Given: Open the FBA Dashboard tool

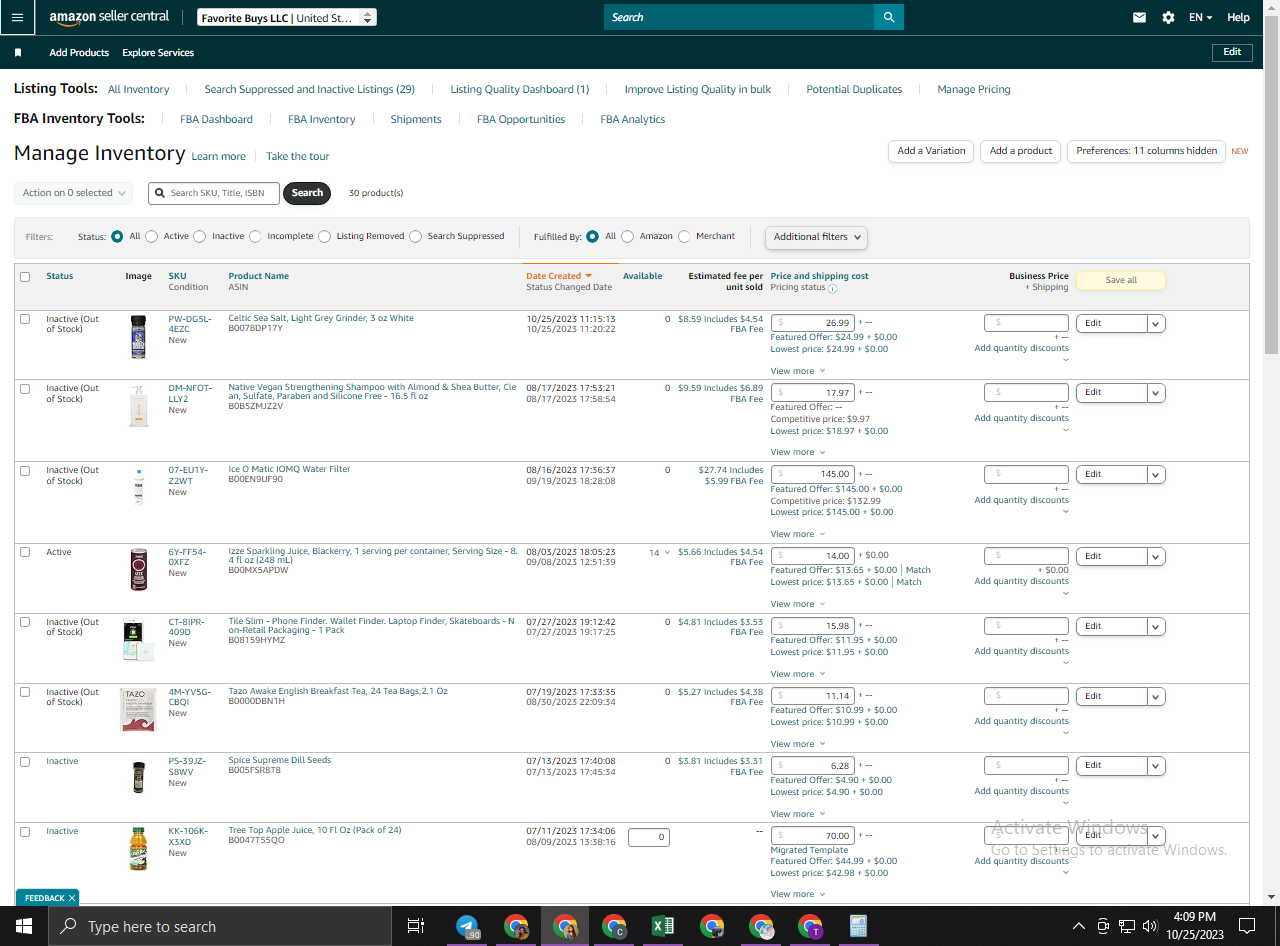Looking at the screenshot, I should pyautogui.click(x=216, y=119).
